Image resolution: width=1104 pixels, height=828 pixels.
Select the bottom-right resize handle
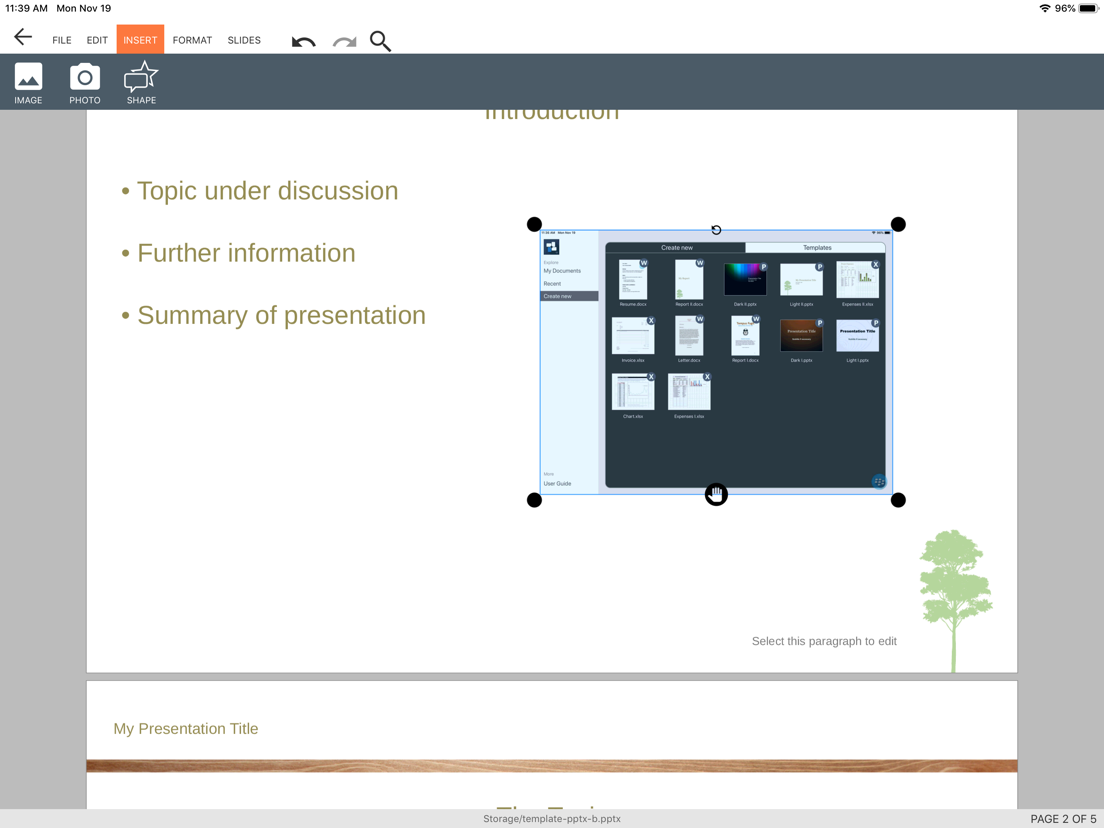pos(898,500)
